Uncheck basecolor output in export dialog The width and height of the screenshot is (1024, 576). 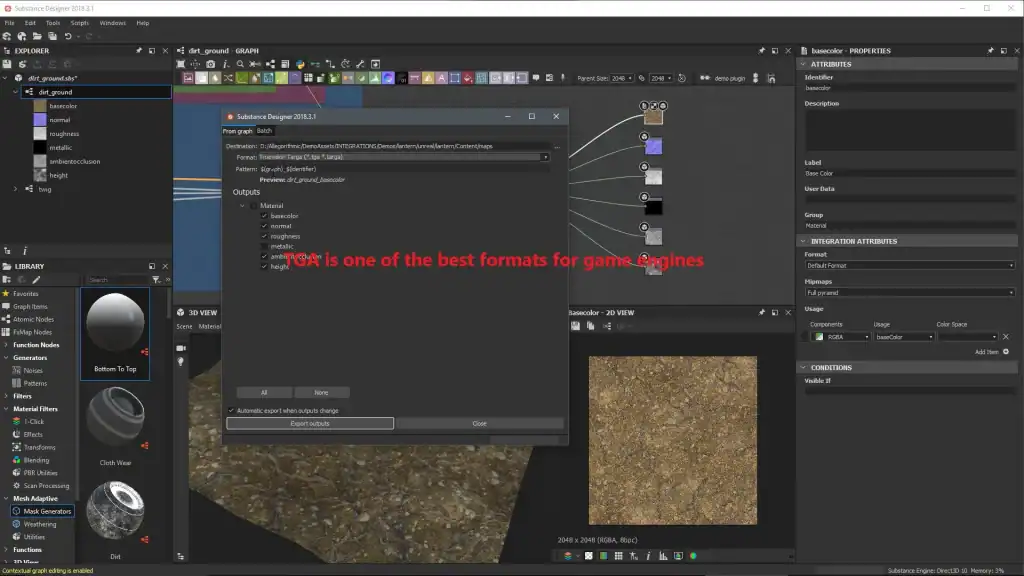coord(264,216)
